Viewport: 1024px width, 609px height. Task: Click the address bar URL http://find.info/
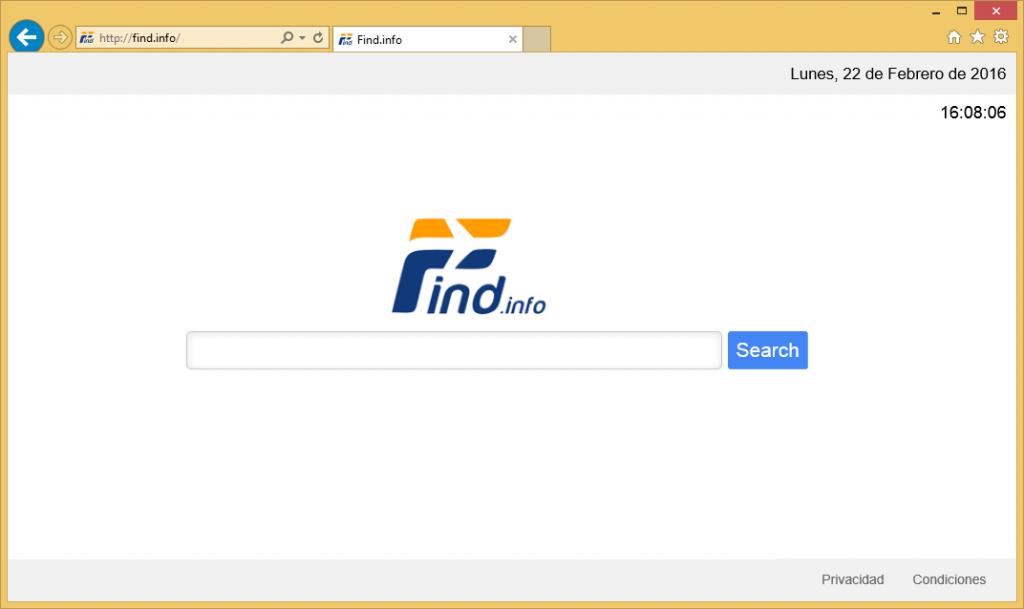(x=140, y=38)
